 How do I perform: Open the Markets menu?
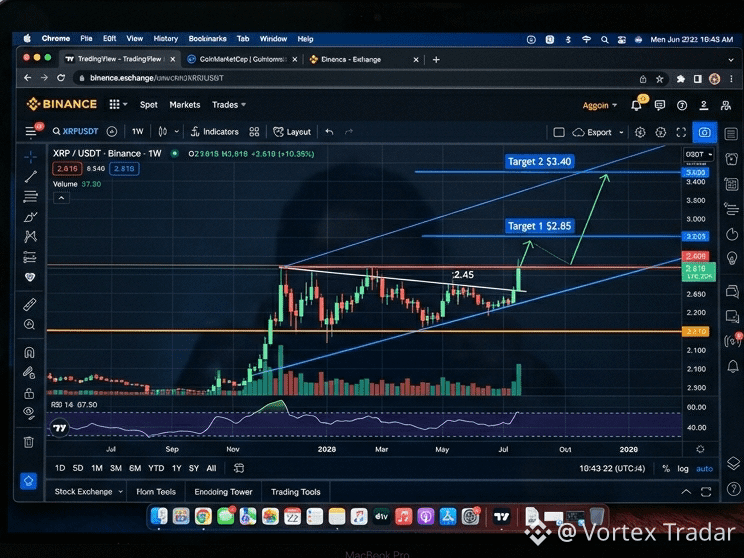(x=185, y=105)
